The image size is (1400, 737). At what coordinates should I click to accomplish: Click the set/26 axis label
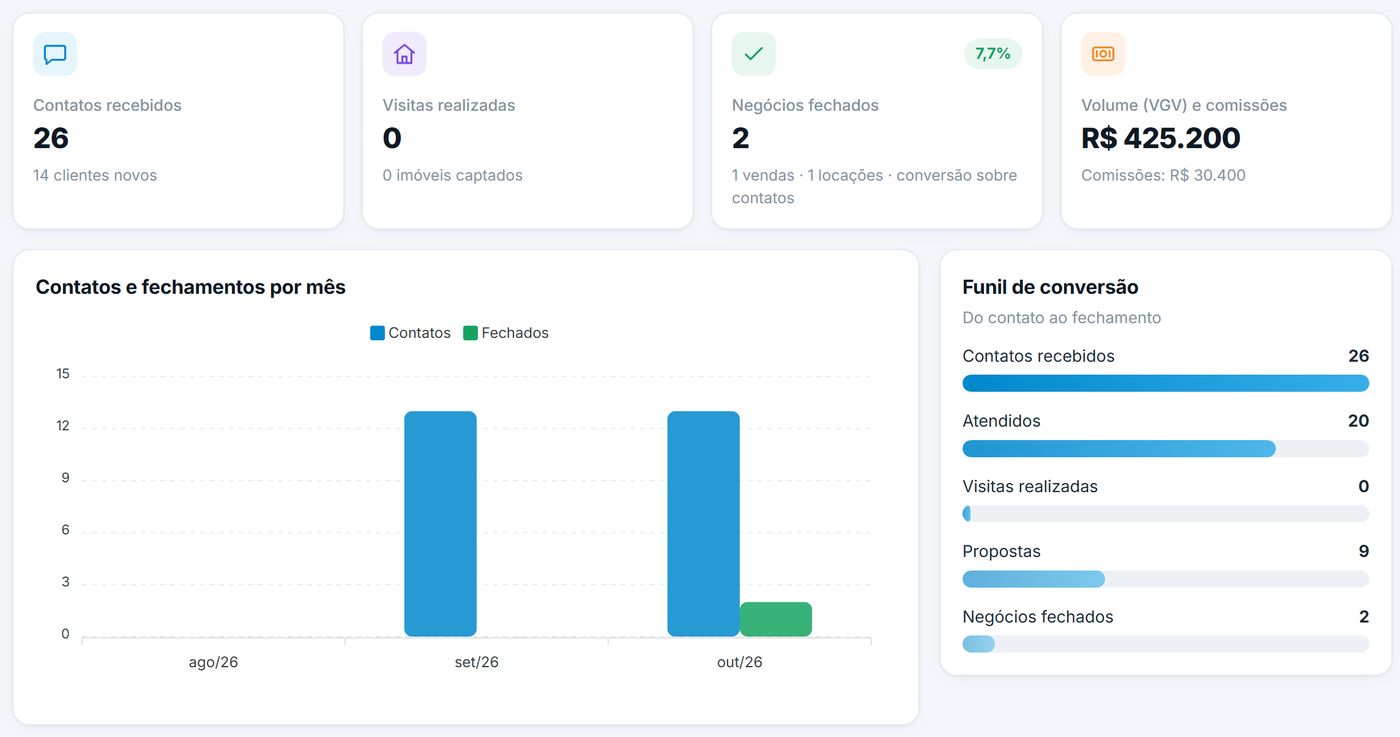[477, 662]
